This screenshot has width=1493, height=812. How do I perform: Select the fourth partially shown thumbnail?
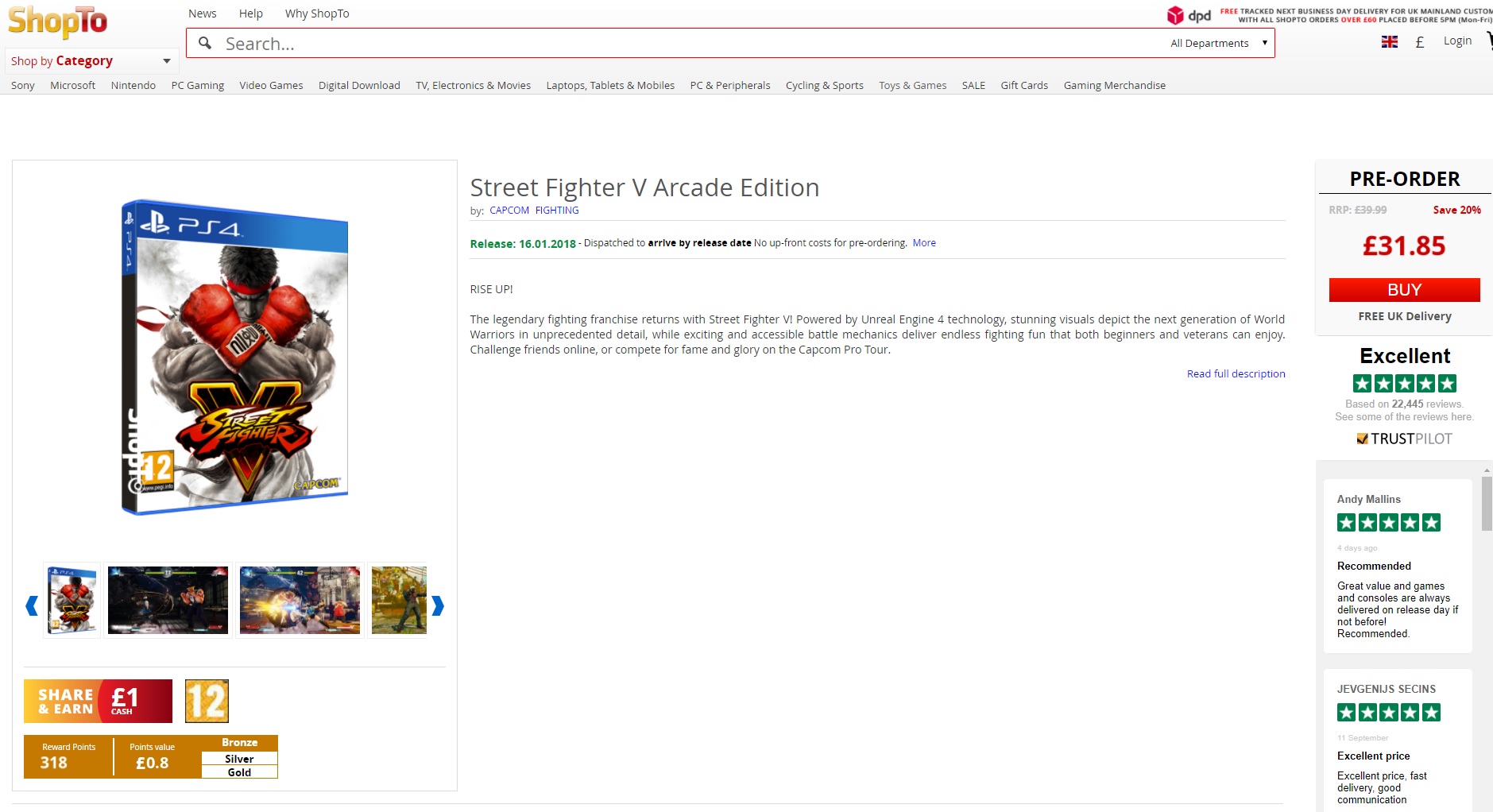[x=399, y=600]
